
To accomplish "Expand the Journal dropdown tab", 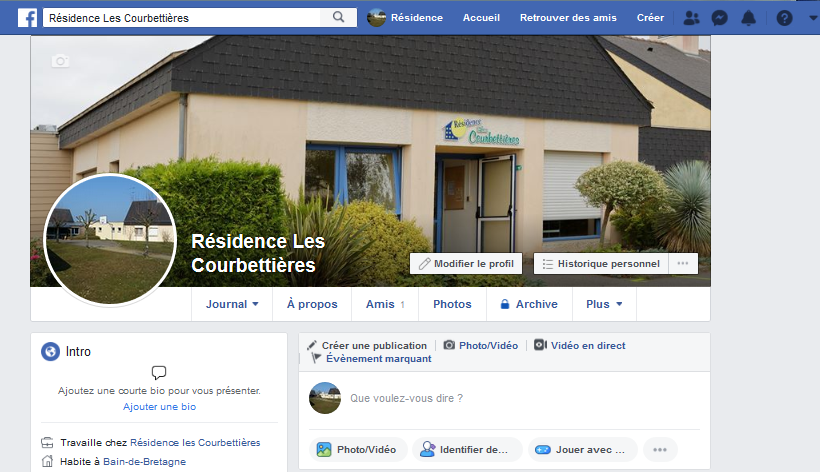I will pos(232,304).
